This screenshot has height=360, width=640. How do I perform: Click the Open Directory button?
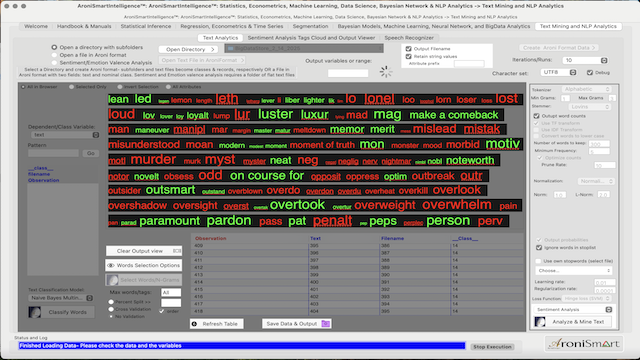tap(189, 49)
